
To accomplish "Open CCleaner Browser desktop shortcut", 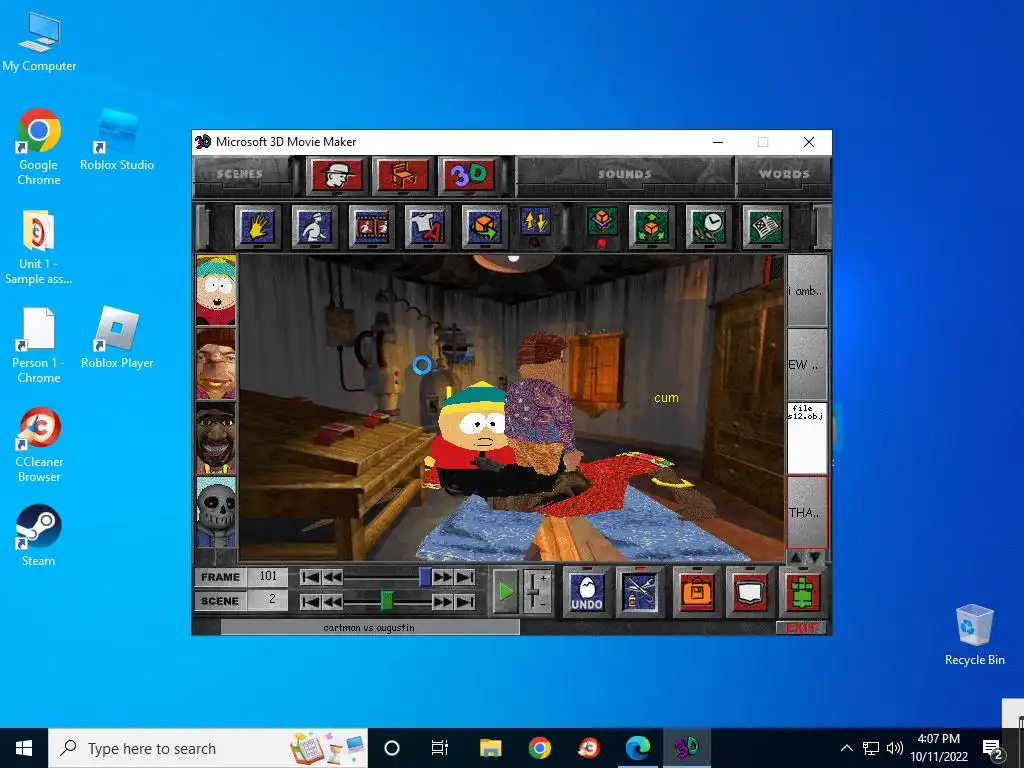I will point(39,444).
